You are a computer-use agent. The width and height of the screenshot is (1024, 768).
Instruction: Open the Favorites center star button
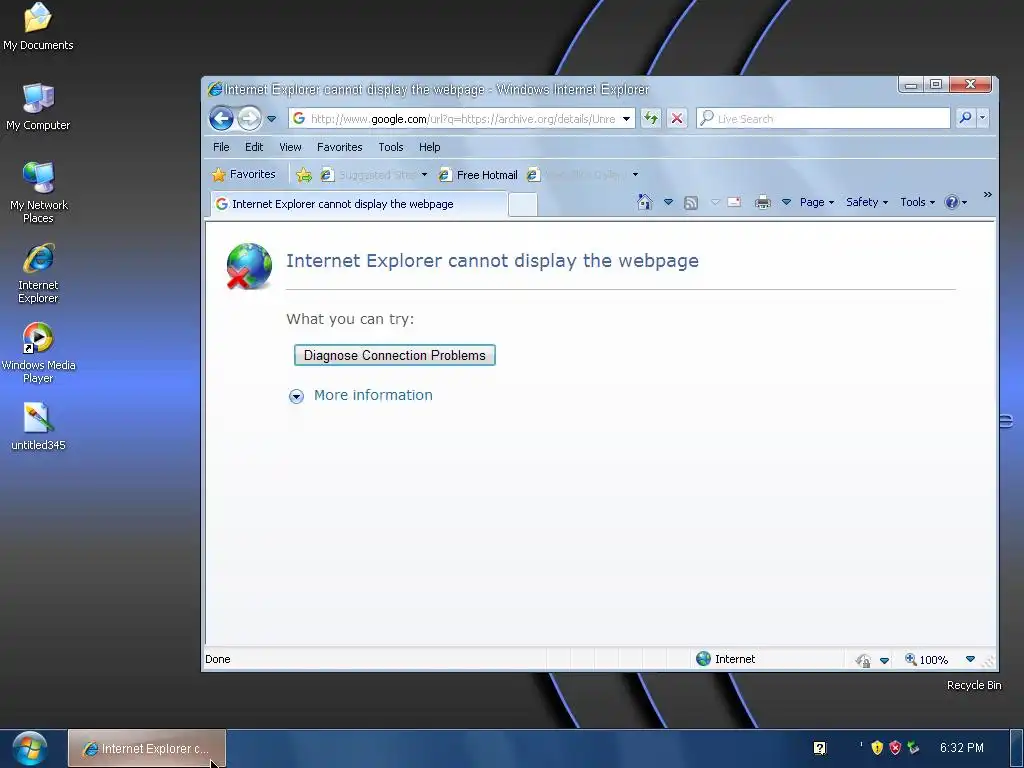pyautogui.click(x=244, y=174)
